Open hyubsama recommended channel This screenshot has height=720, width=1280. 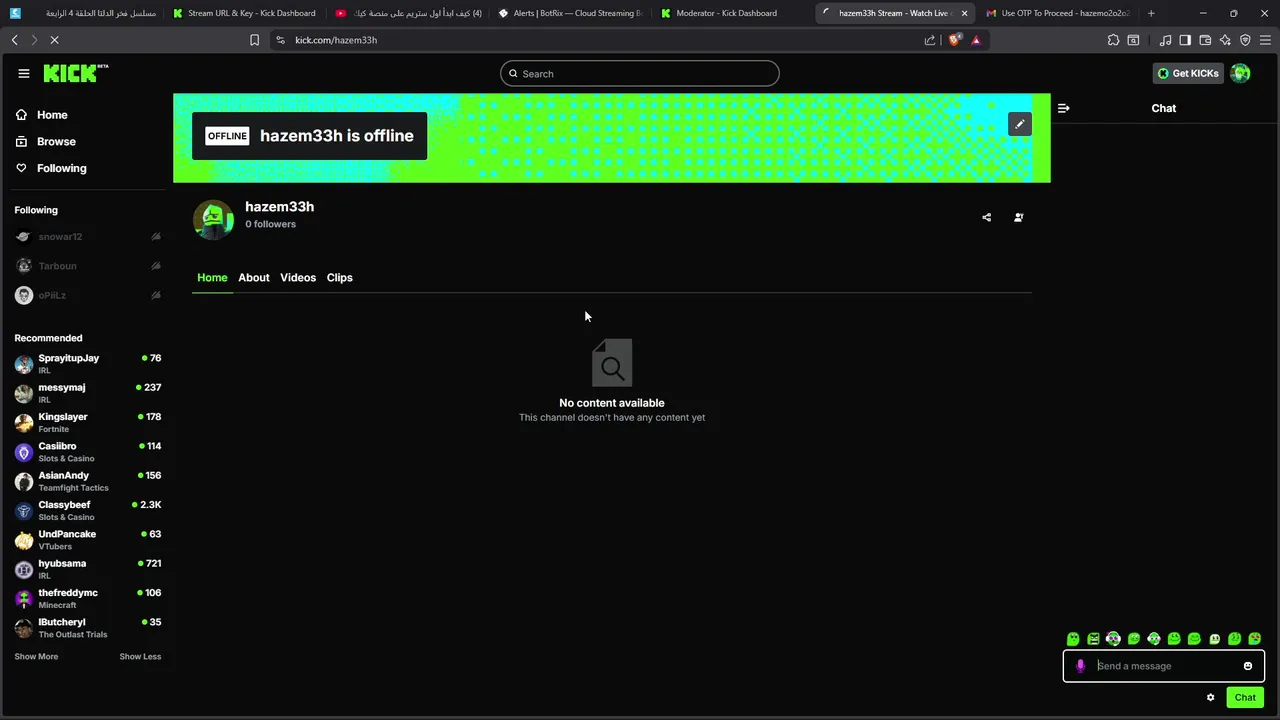pyautogui.click(x=88, y=569)
